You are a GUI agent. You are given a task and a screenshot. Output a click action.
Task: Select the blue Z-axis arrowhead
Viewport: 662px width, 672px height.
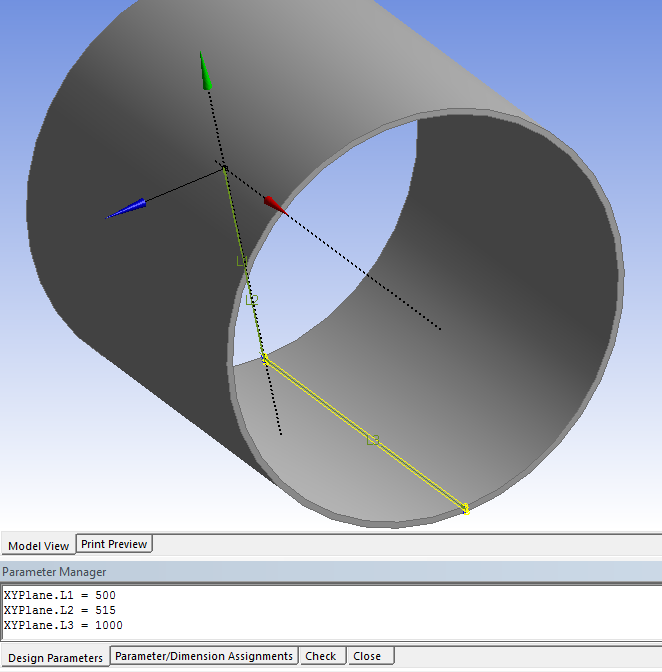pyautogui.click(x=126, y=209)
